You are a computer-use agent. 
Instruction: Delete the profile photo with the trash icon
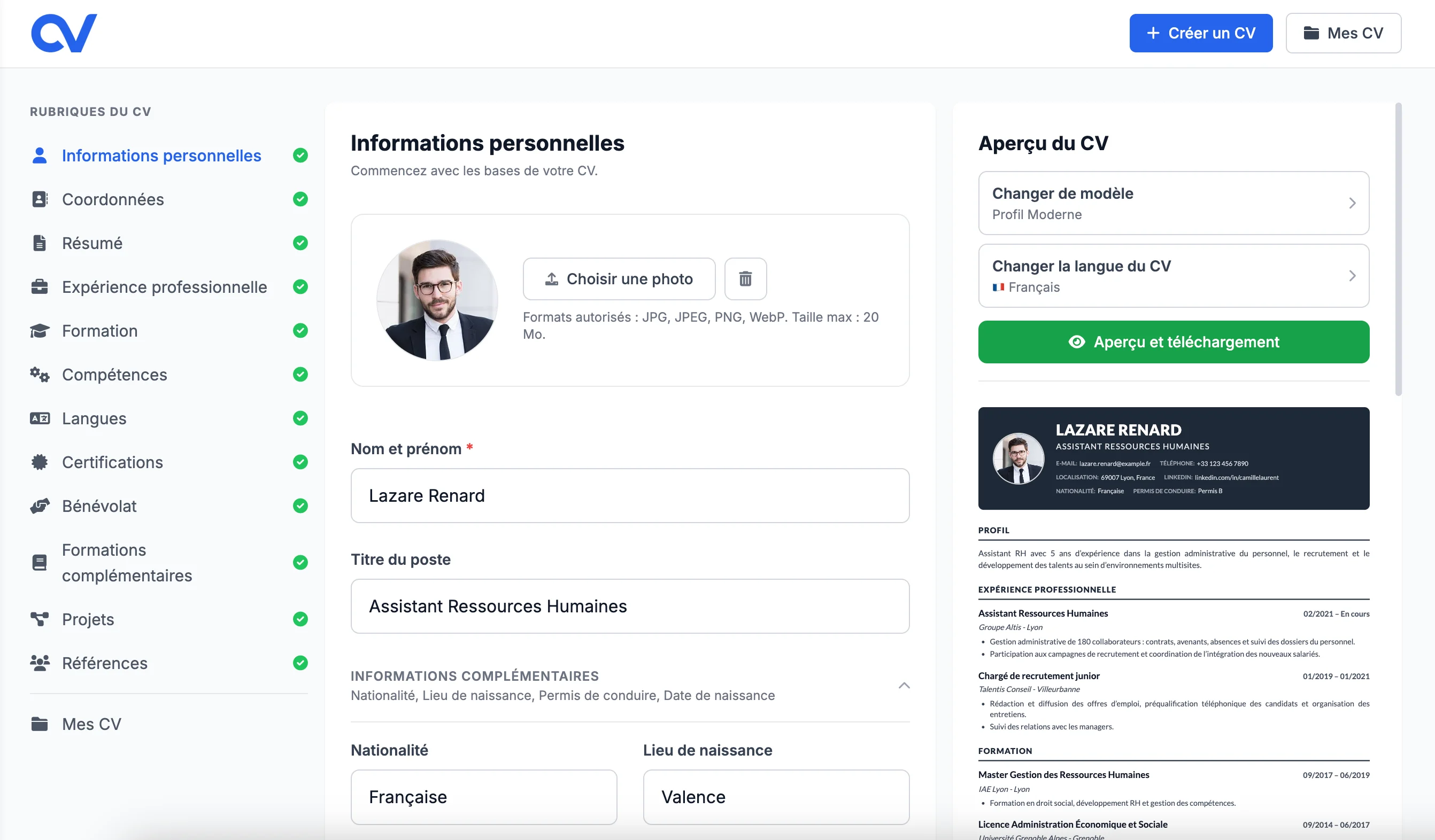(x=745, y=279)
